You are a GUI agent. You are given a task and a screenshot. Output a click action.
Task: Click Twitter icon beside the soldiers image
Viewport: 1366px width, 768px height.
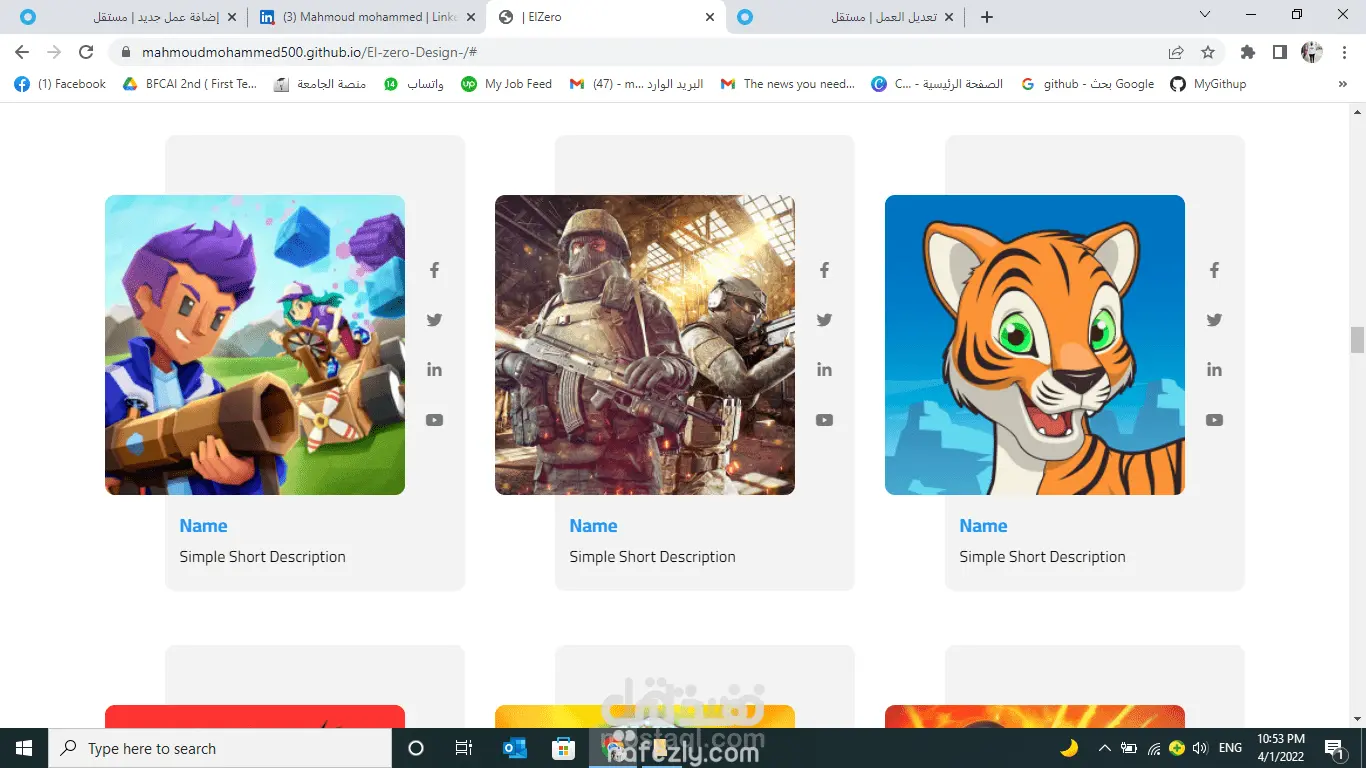[824, 320]
